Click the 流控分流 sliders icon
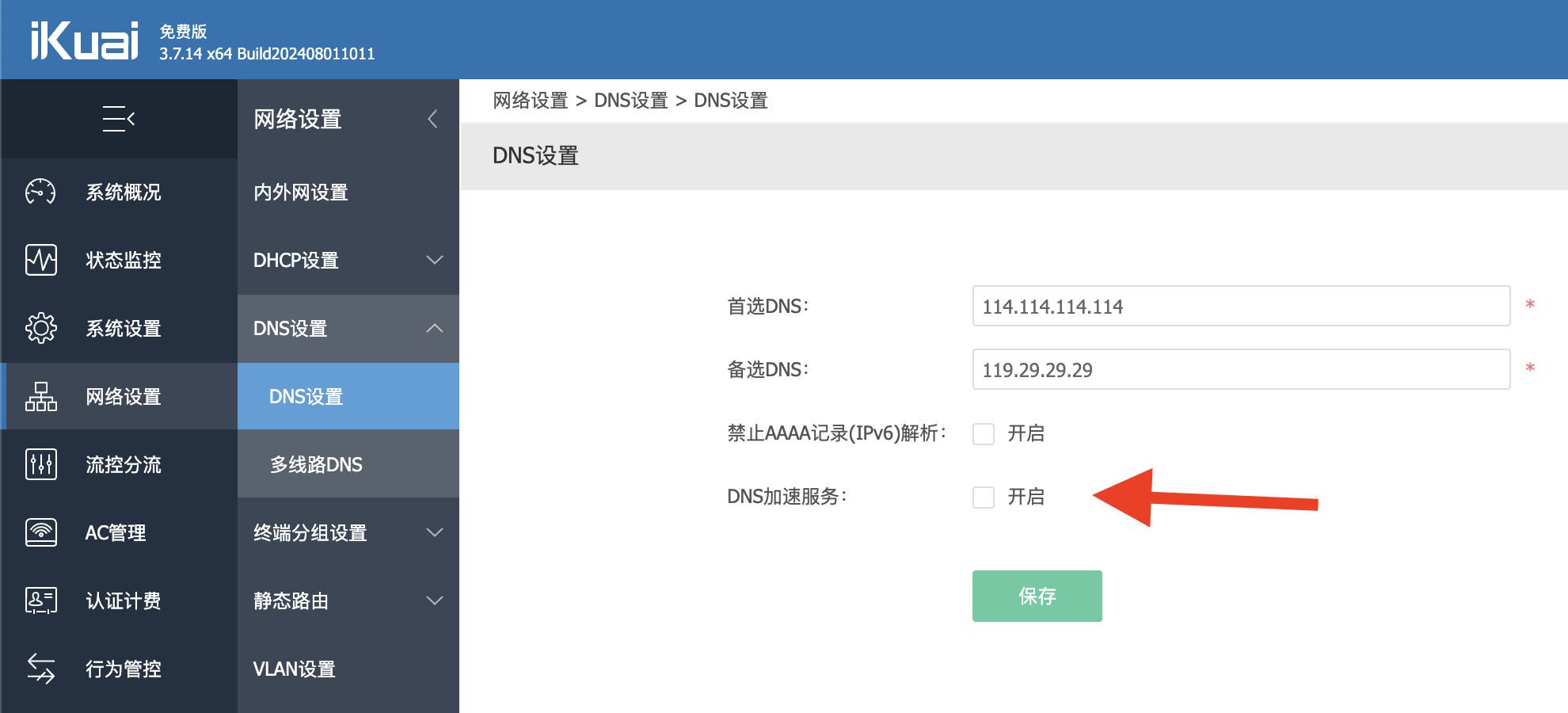 click(x=40, y=464)
